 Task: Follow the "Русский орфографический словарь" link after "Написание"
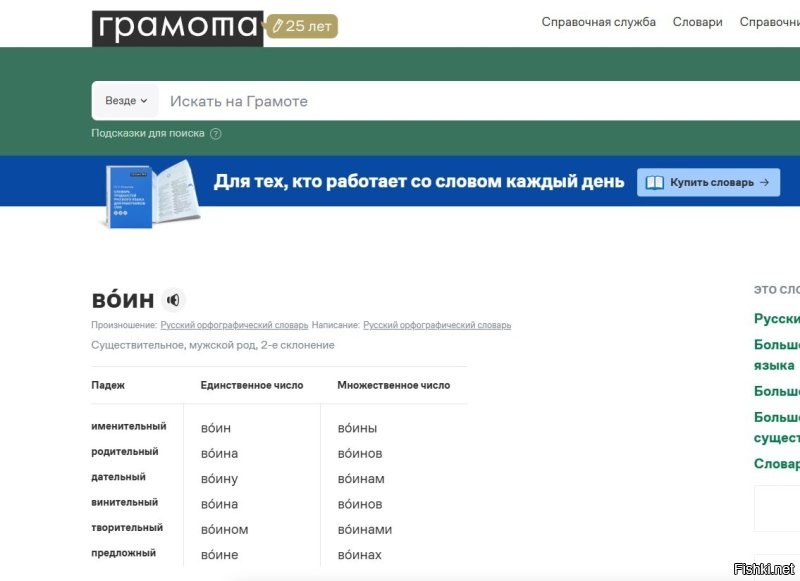coord(436,324)
